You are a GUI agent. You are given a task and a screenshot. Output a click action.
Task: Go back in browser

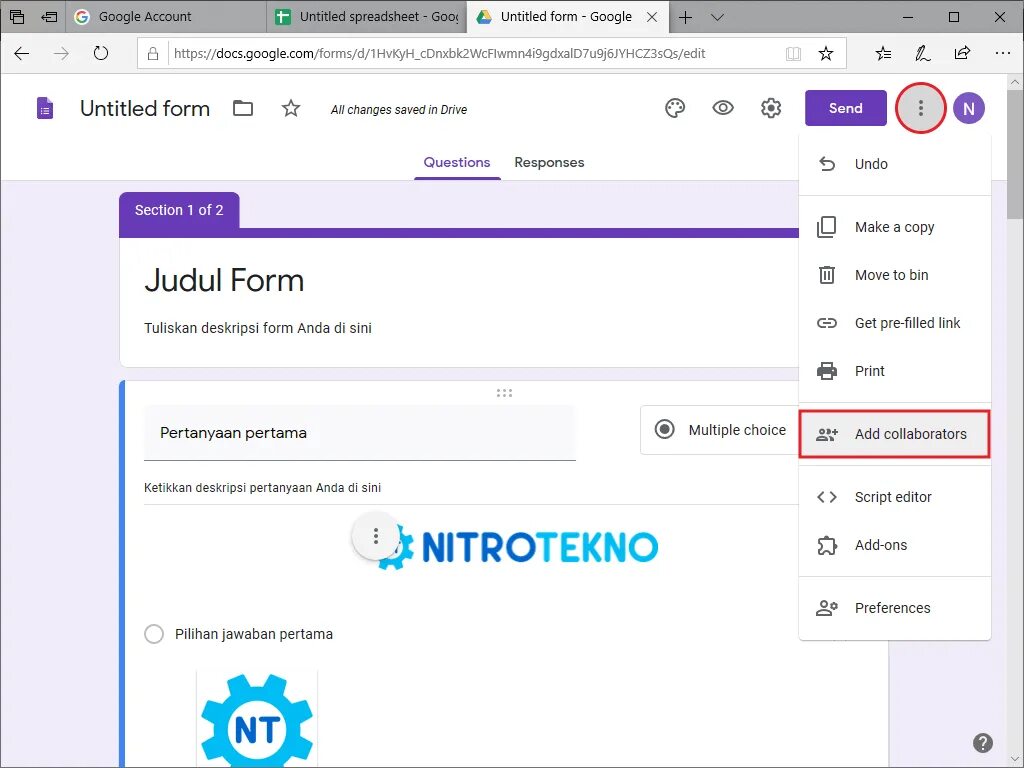(x=22, y=54)
